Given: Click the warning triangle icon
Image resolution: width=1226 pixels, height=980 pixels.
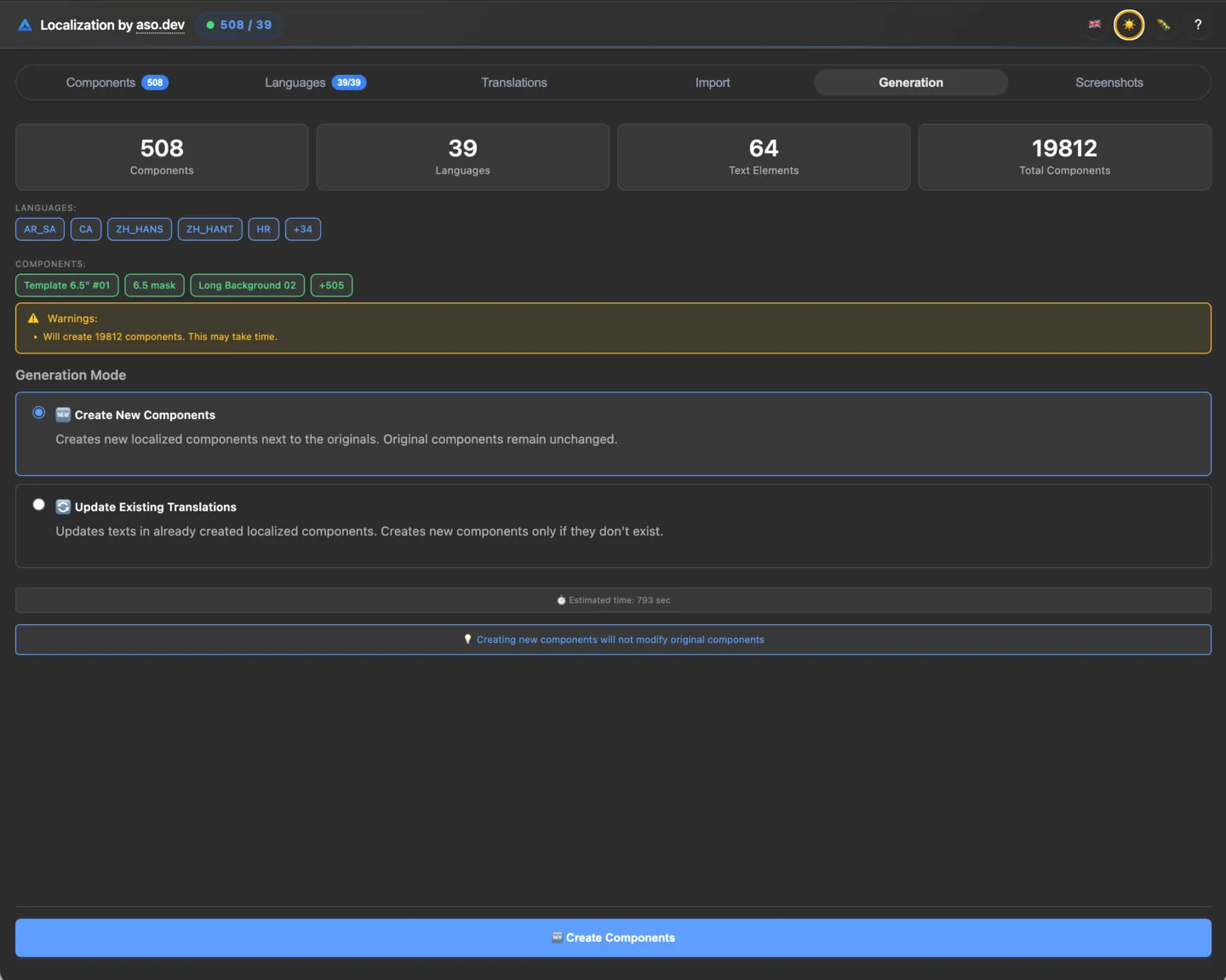Looking at the screenshot, I should [33, 318].
